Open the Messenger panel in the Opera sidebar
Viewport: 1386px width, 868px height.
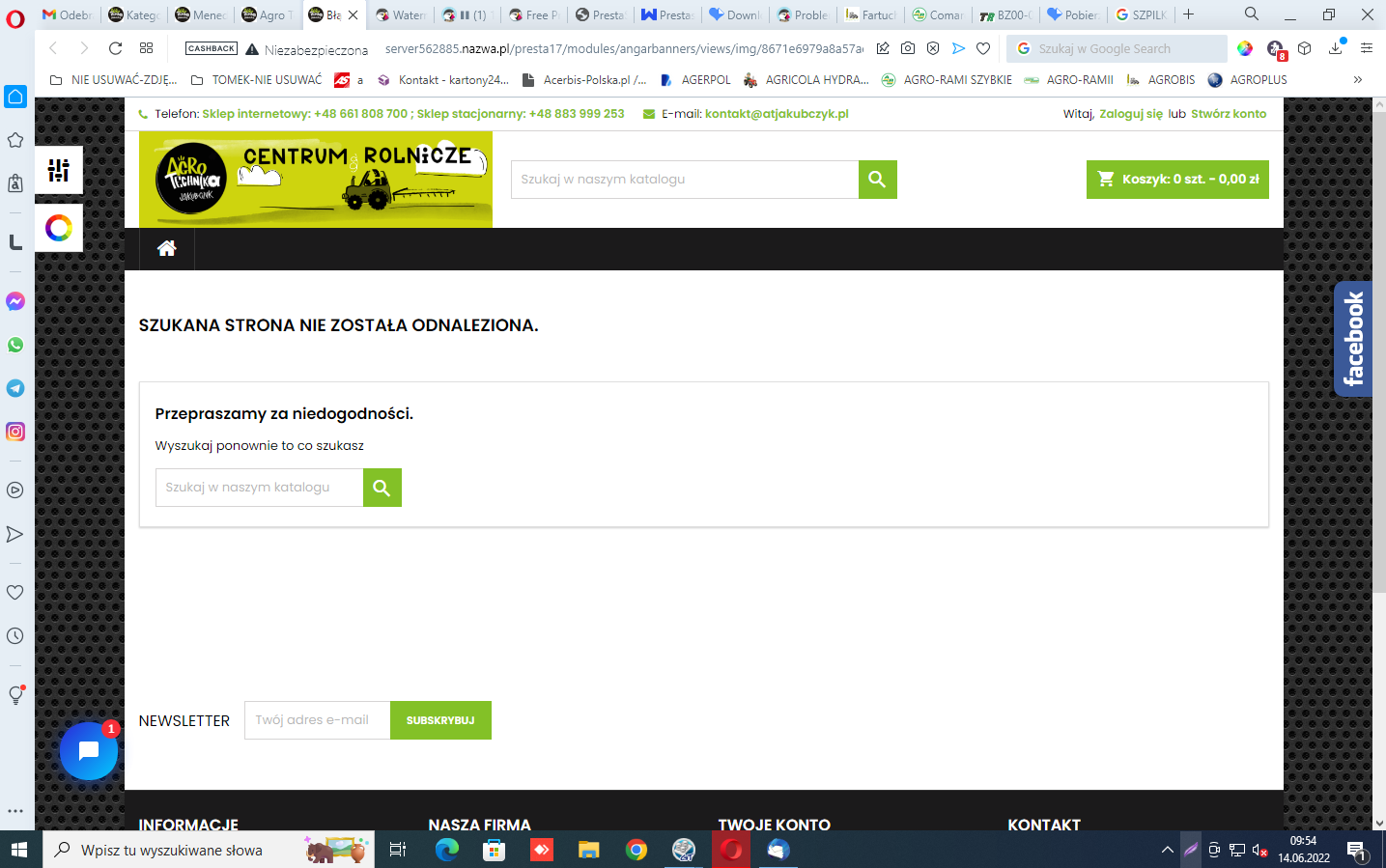(x=15, y=301)
